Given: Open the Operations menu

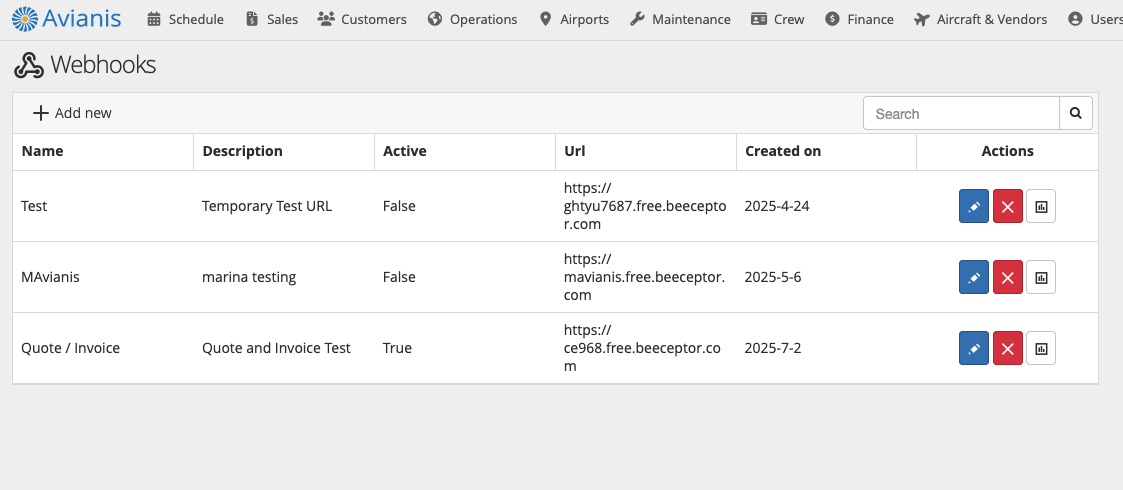Looking at the screenshot, I should pos(473,19).
